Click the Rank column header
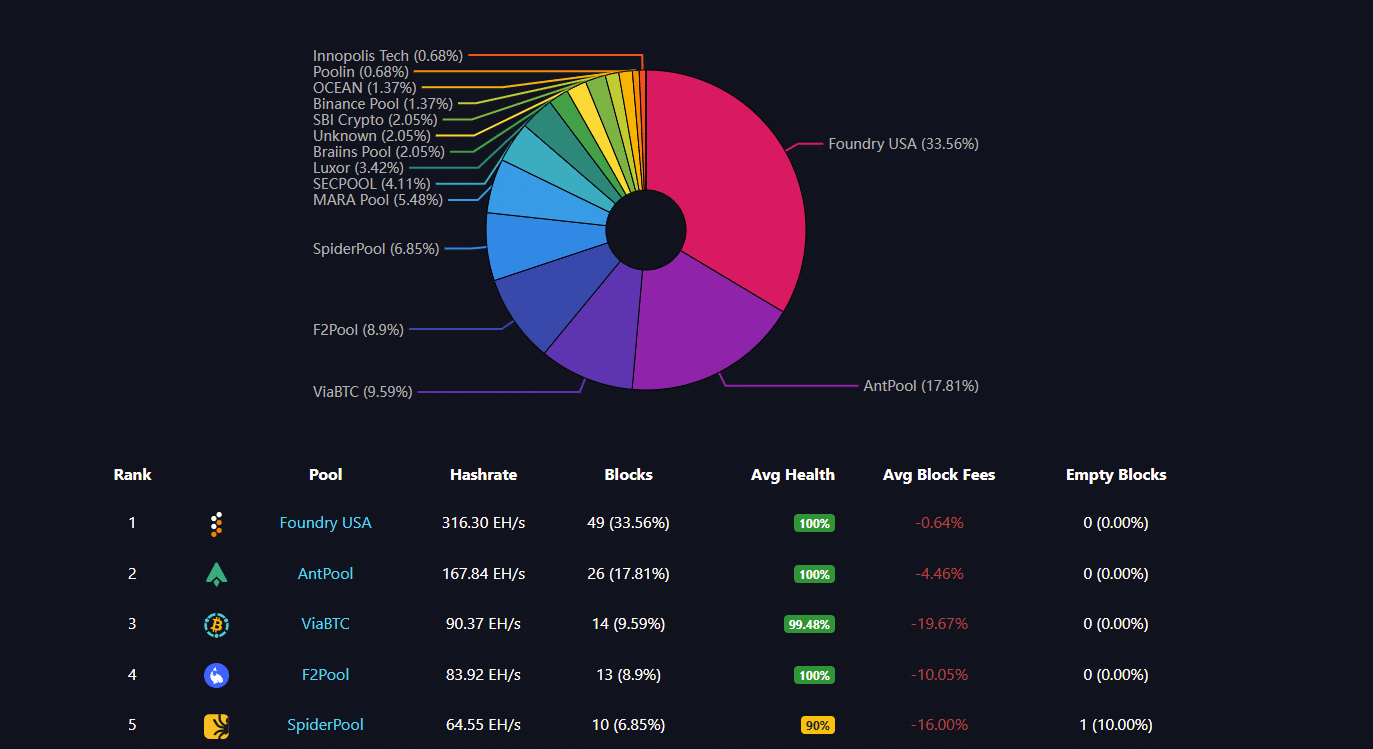This screenshot has height=749, width=1373. pyautogui.click(x=132, y=475)
